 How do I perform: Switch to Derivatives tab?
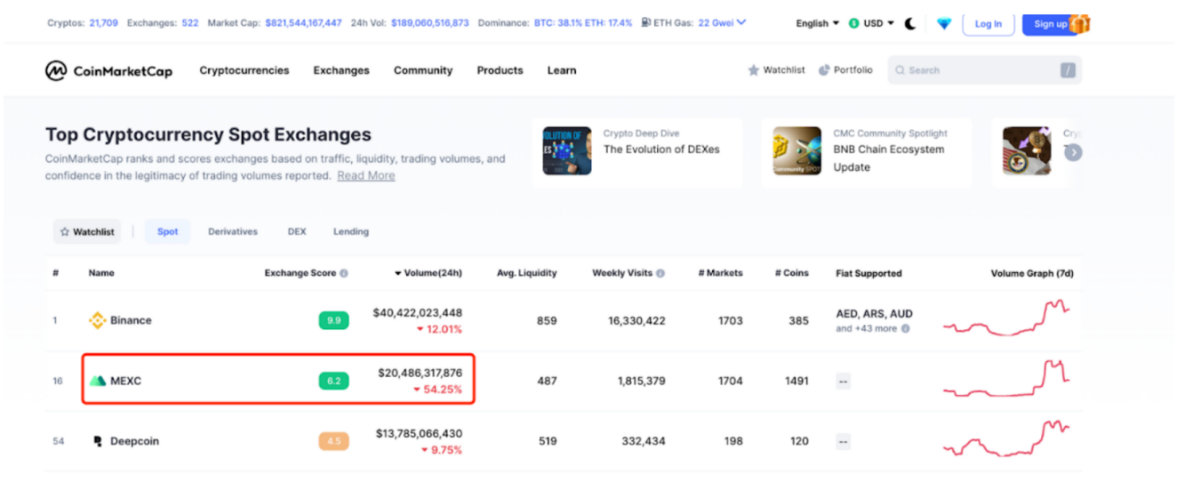click(x=233, y=232)
